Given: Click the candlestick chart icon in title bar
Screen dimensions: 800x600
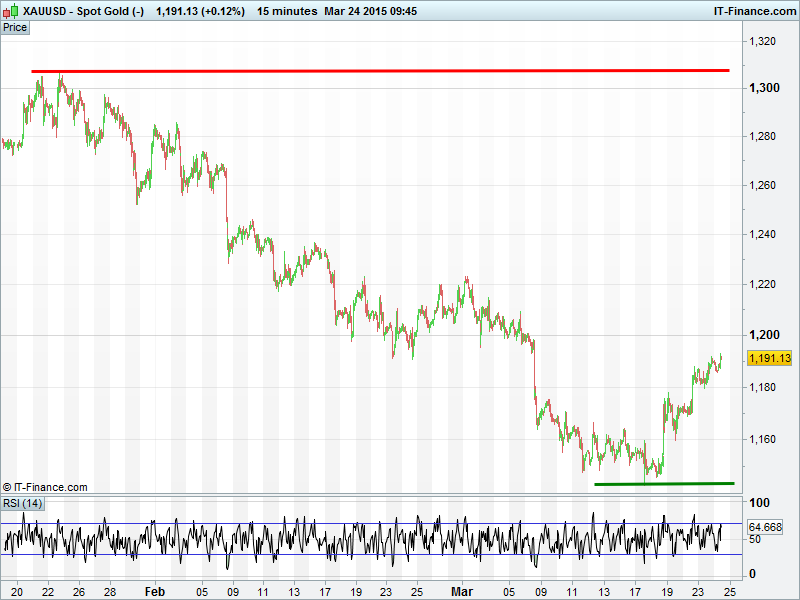Looking at the screenshot, I should [11, 11].
